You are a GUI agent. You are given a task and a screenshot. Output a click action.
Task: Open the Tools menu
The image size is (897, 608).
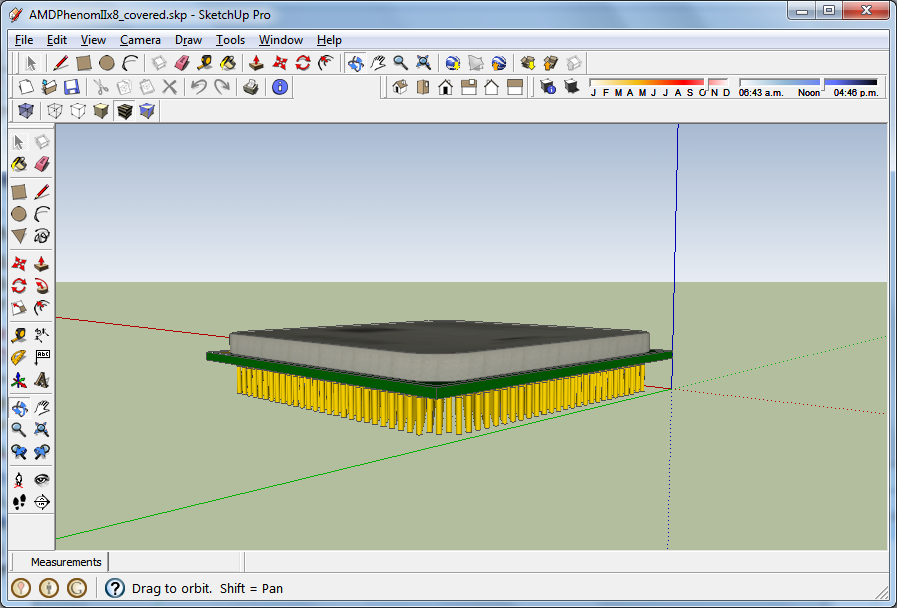230,40
